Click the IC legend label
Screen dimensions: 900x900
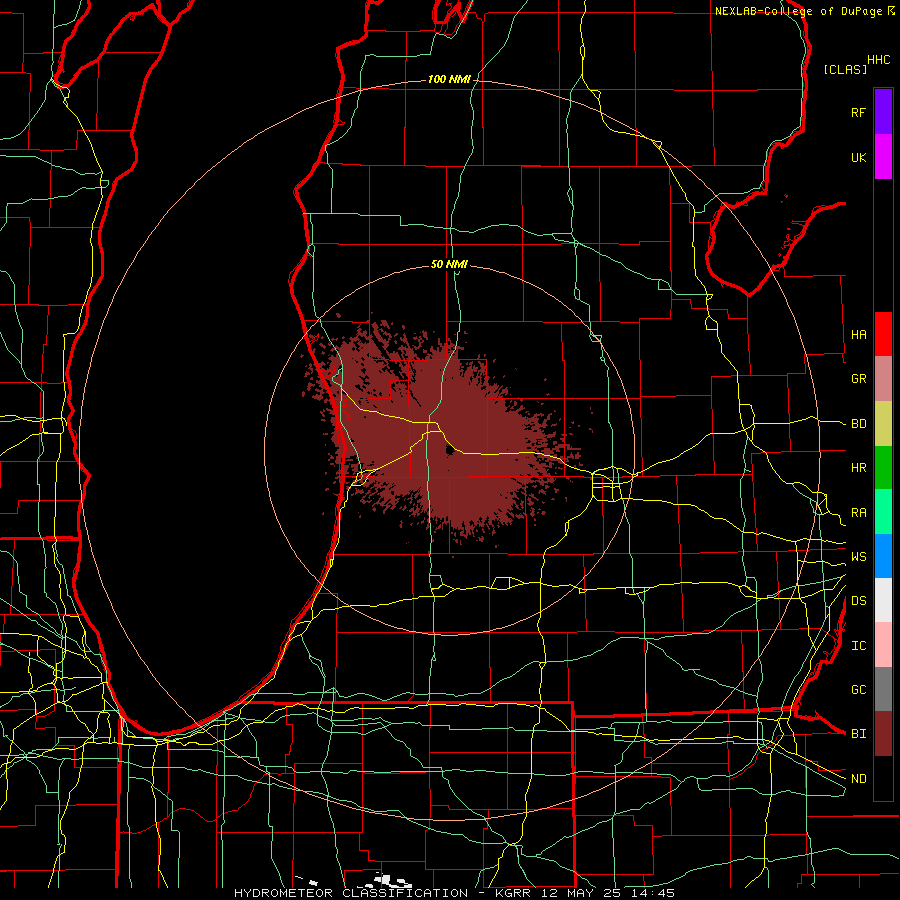tap(858, 646)
